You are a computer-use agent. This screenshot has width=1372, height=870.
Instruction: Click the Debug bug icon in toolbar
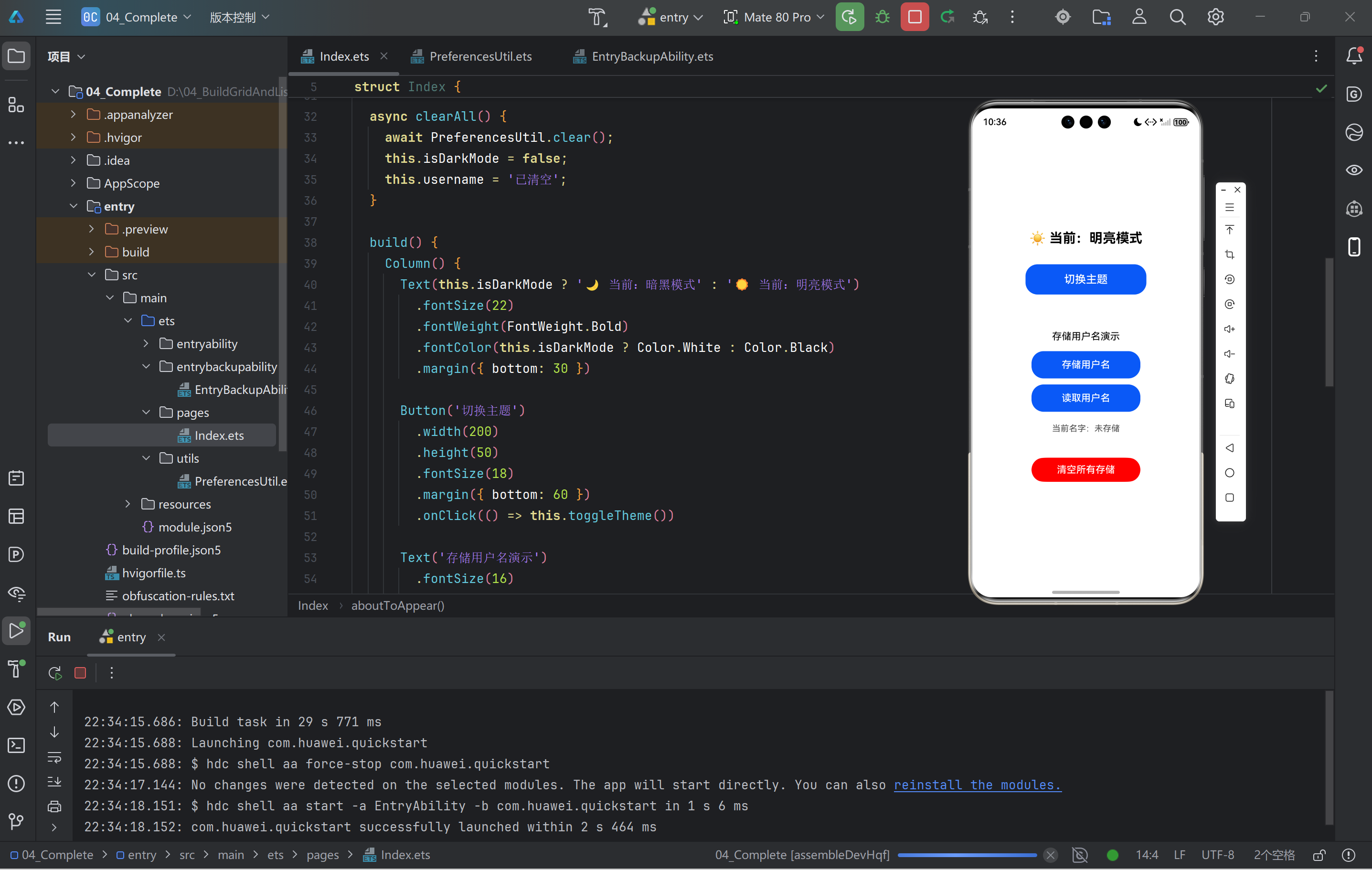point(882,17)
